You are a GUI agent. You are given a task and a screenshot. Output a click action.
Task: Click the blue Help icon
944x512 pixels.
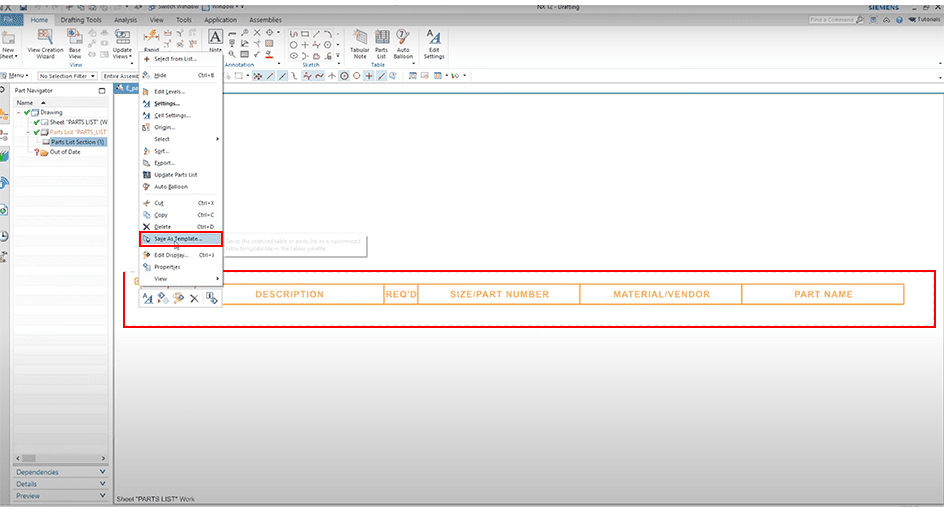tap(899, 20)
